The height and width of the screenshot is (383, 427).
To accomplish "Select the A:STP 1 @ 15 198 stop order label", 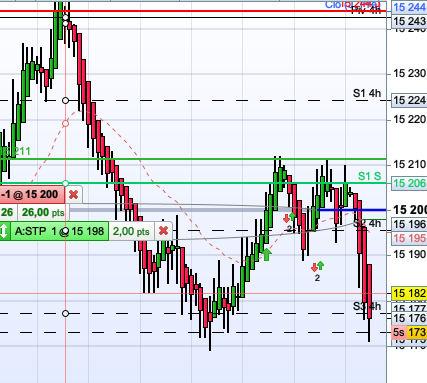I will (59, 231).
